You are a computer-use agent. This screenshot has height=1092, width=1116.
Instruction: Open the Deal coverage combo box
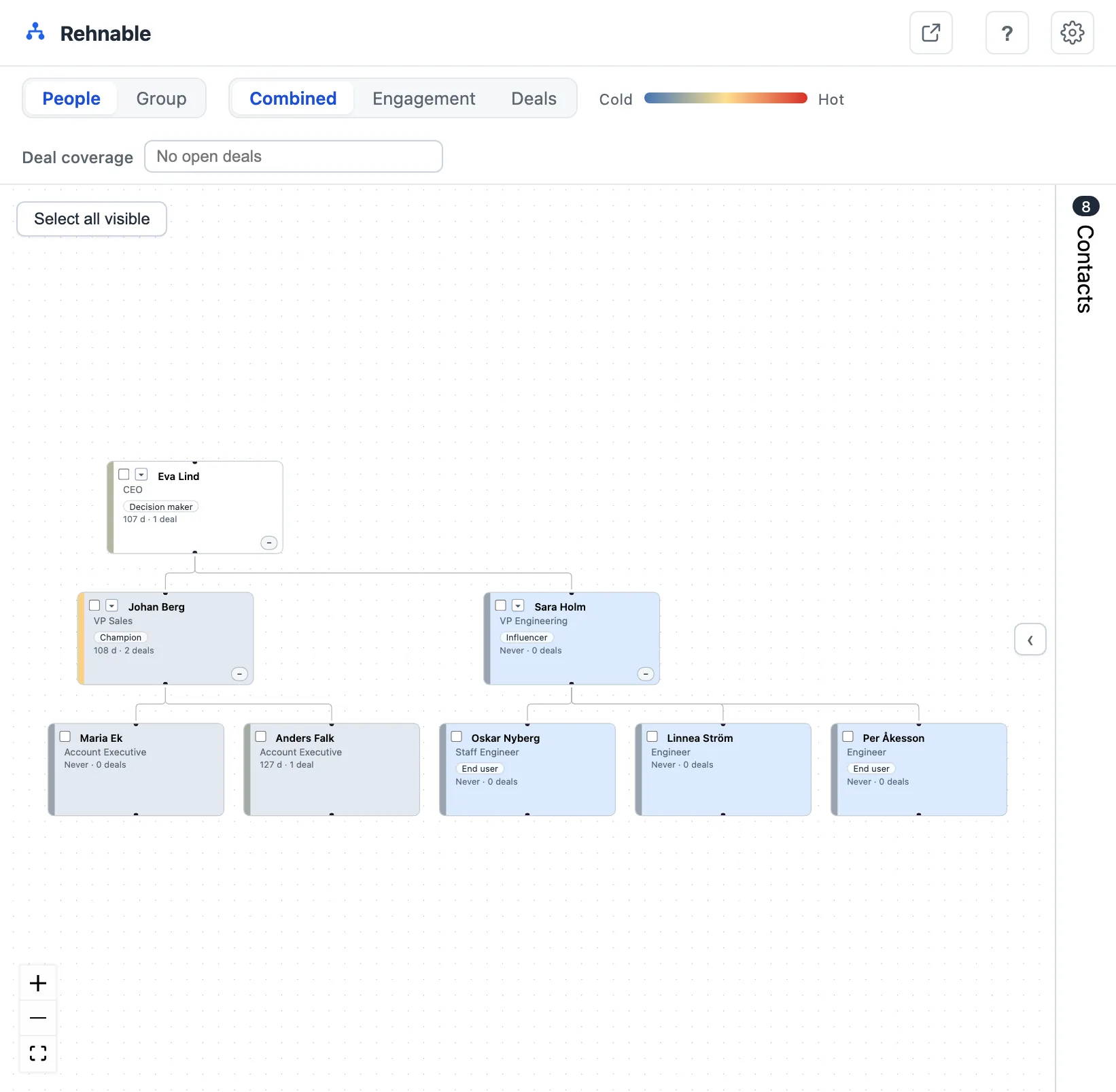pyautogui.click(x=294, y=156)
